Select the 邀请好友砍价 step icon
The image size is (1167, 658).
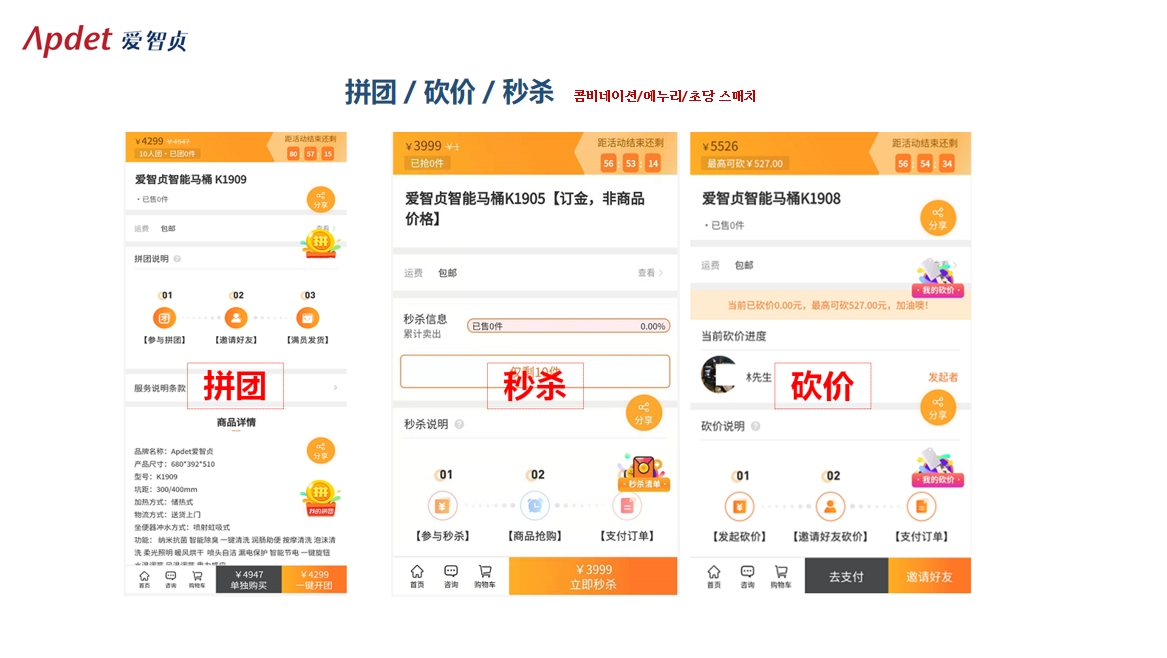tap(830, 507)
